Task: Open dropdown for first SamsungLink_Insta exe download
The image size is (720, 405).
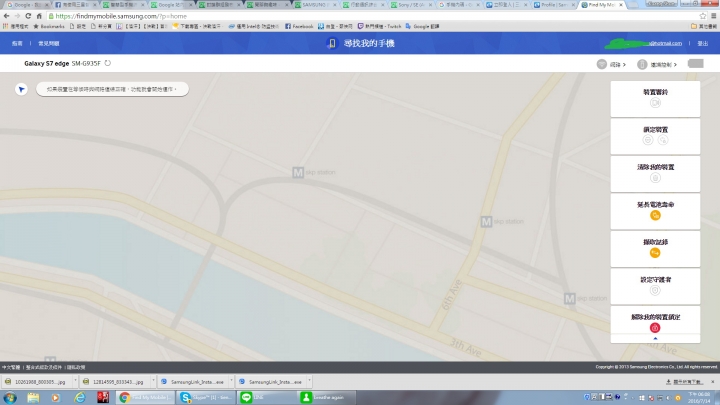Action: (x=231, y=381)
